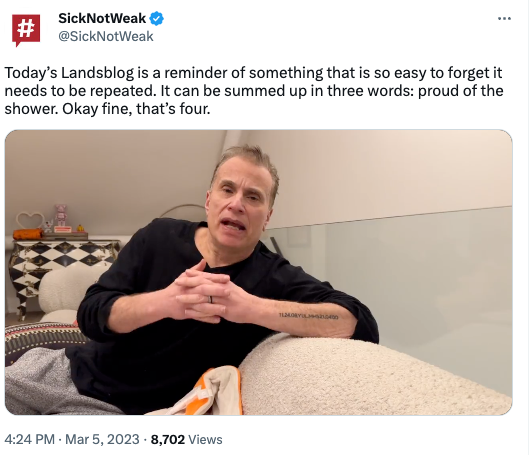Play the embedded video
This screenshot has width=529, height=455.
[x=258, y=272]
